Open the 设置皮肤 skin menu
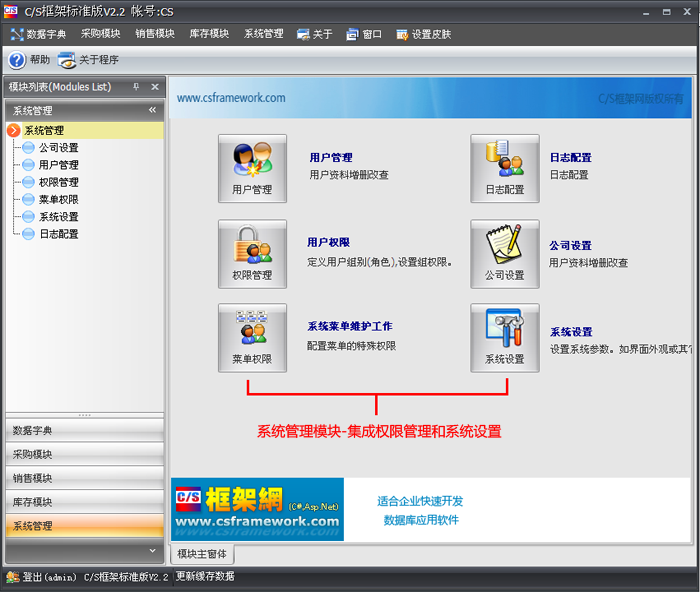 point(423,34)
